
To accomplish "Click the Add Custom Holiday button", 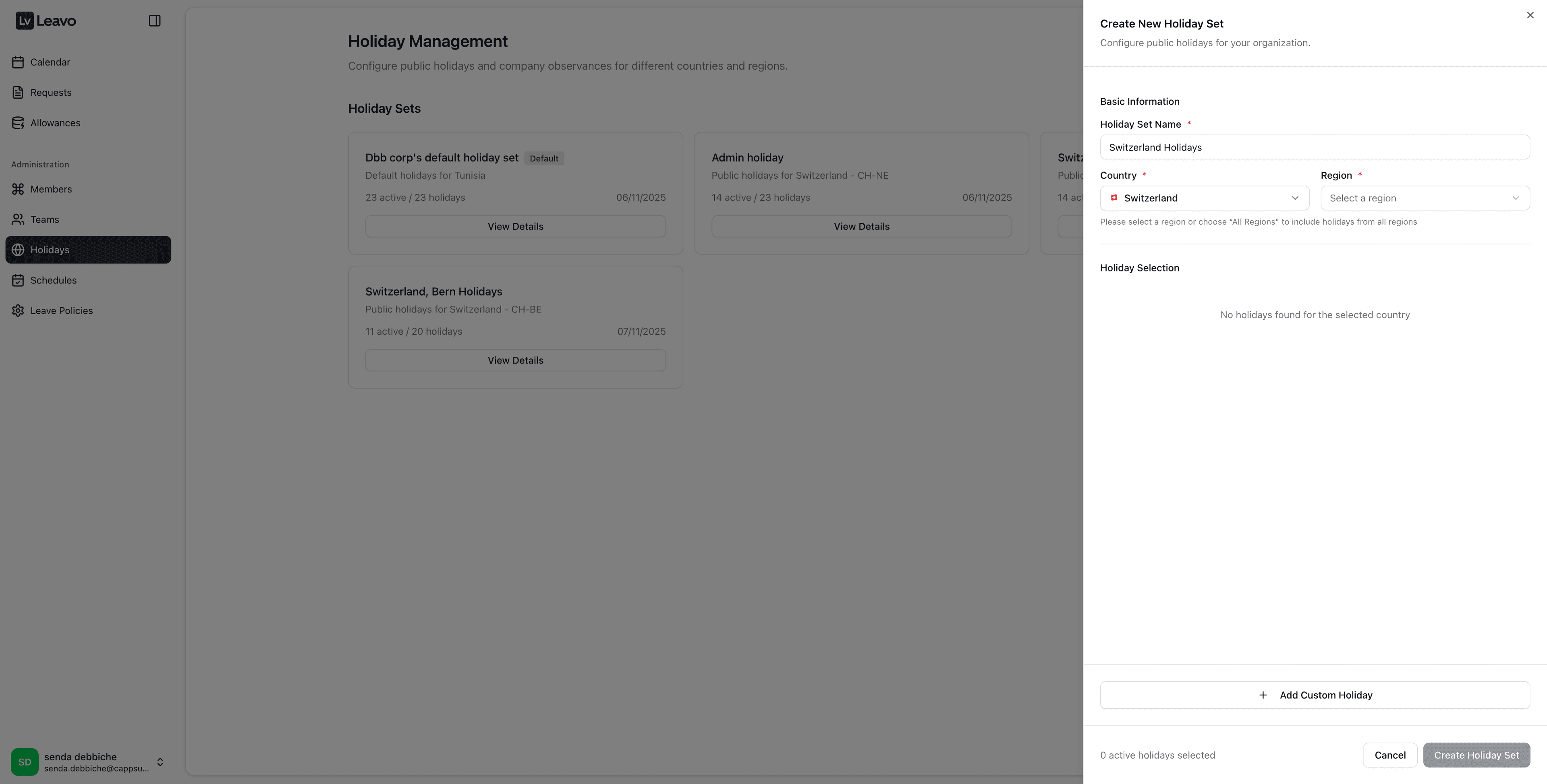I will [x=1315, y=695].
